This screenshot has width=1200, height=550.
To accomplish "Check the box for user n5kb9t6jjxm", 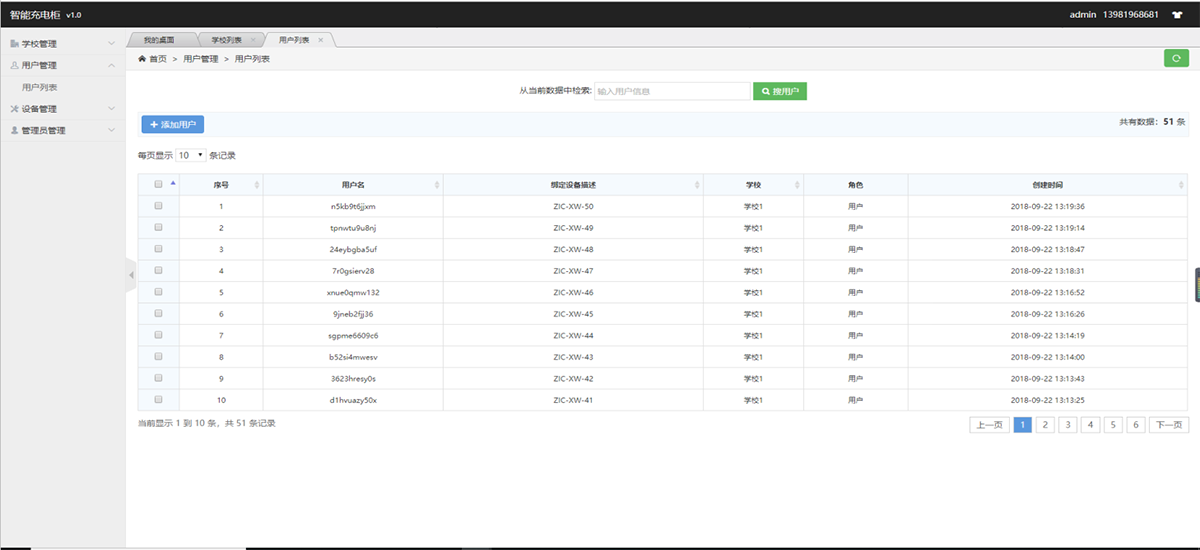I will pos(158,206).
